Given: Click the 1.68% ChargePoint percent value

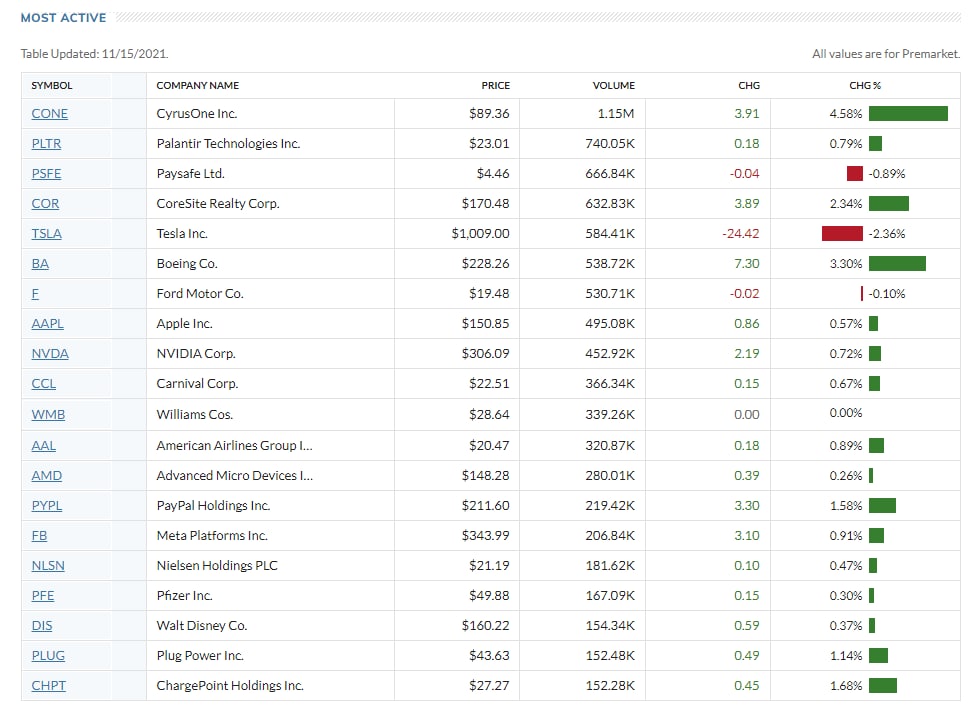Looking at the screenshot, I should [845, 686].
